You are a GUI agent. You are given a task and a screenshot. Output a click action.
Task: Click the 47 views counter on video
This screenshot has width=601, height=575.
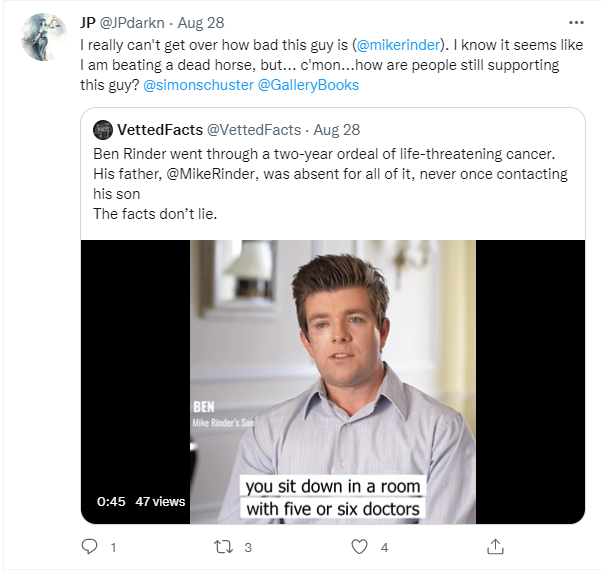160,501
